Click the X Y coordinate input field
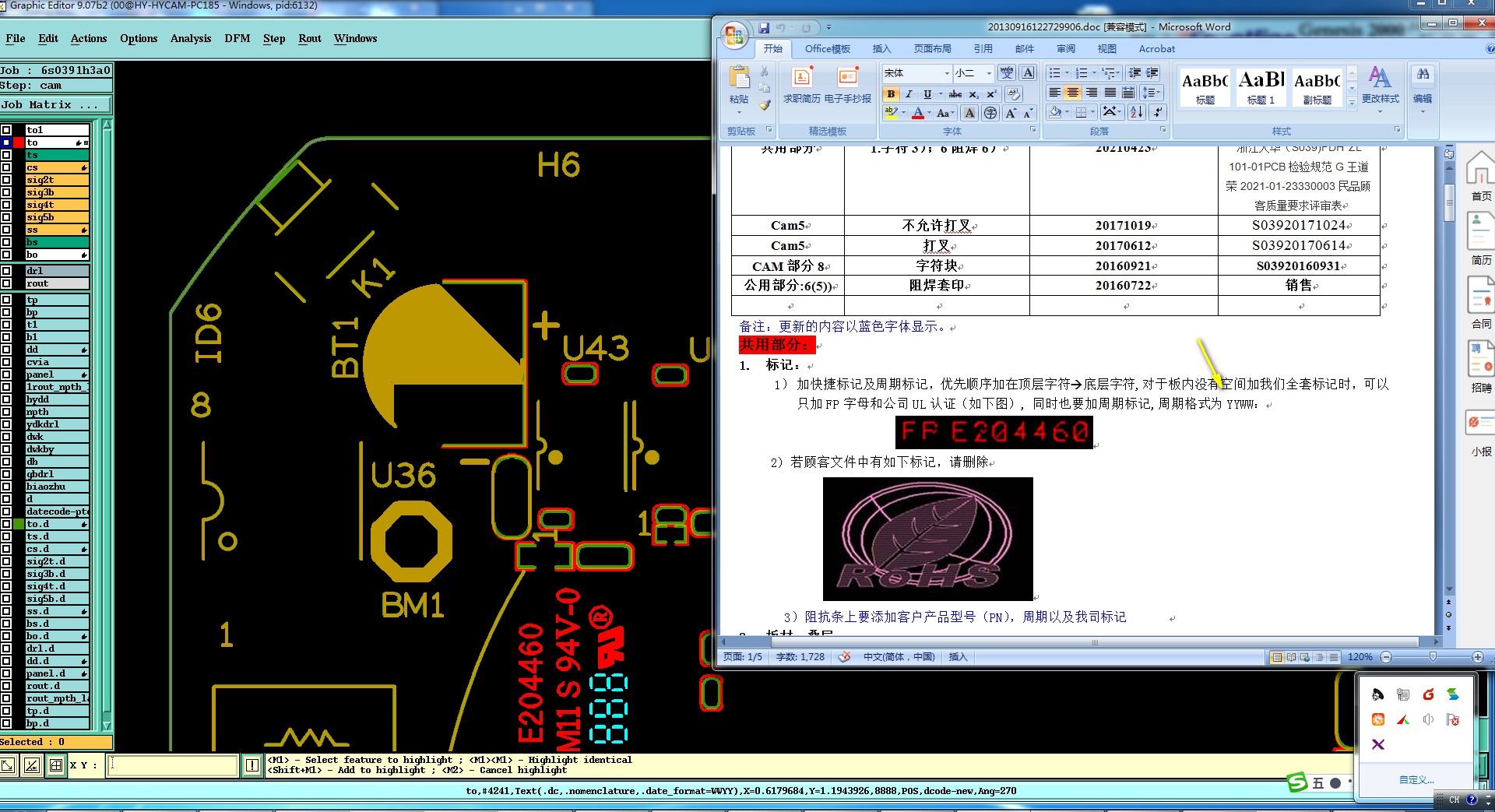Viewport: 1495px width, 812px height. 173,765
